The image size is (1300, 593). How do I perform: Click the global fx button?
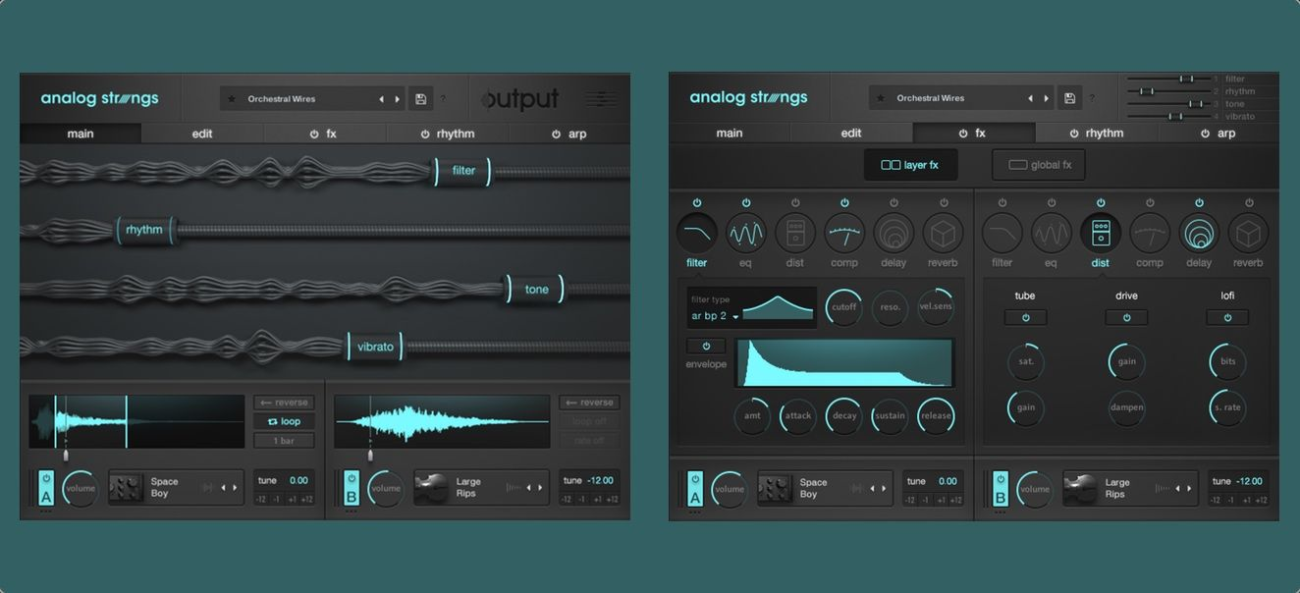click(x=1037, y=165)
